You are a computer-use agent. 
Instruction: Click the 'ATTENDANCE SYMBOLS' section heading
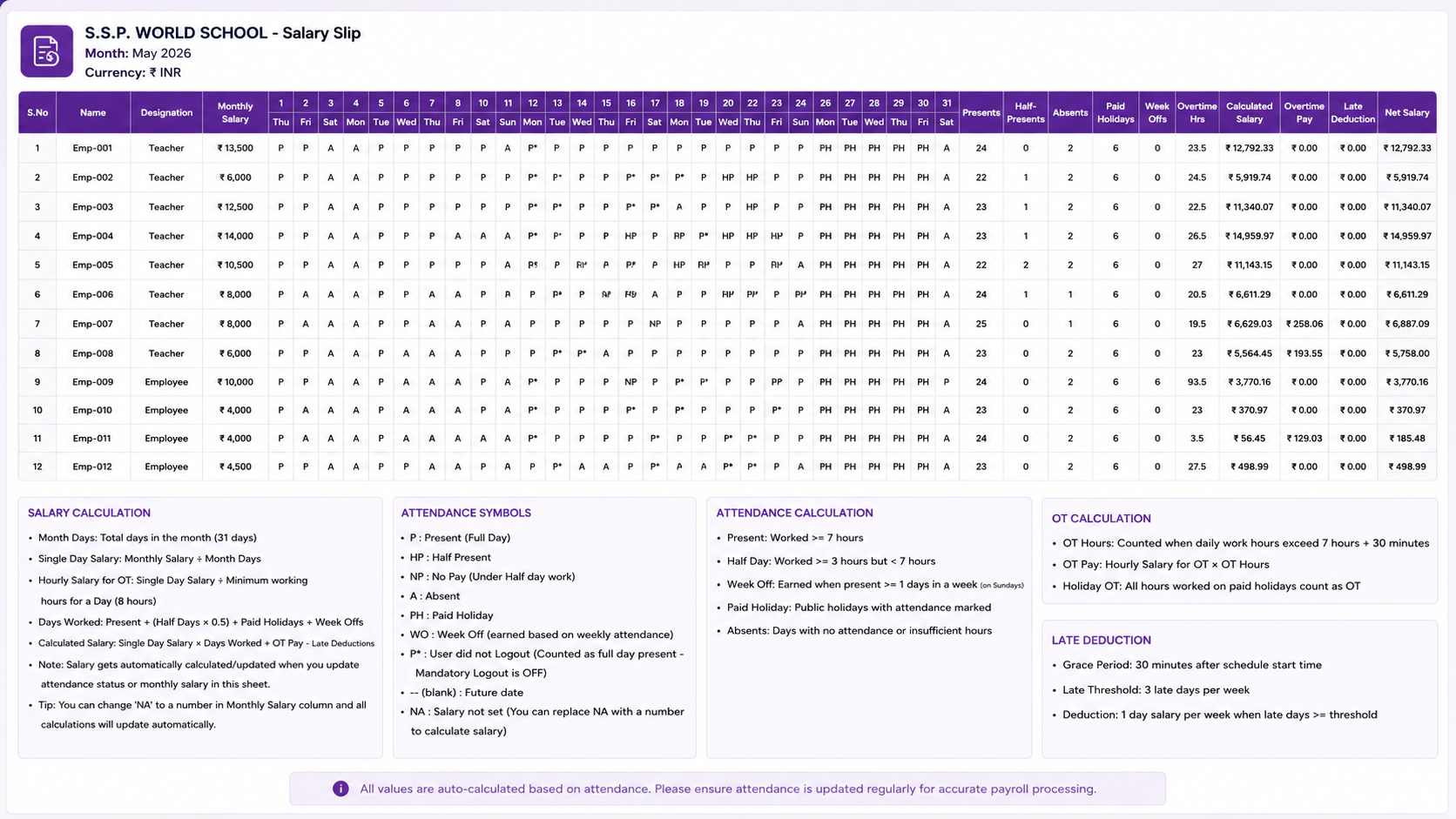[466, 514]
